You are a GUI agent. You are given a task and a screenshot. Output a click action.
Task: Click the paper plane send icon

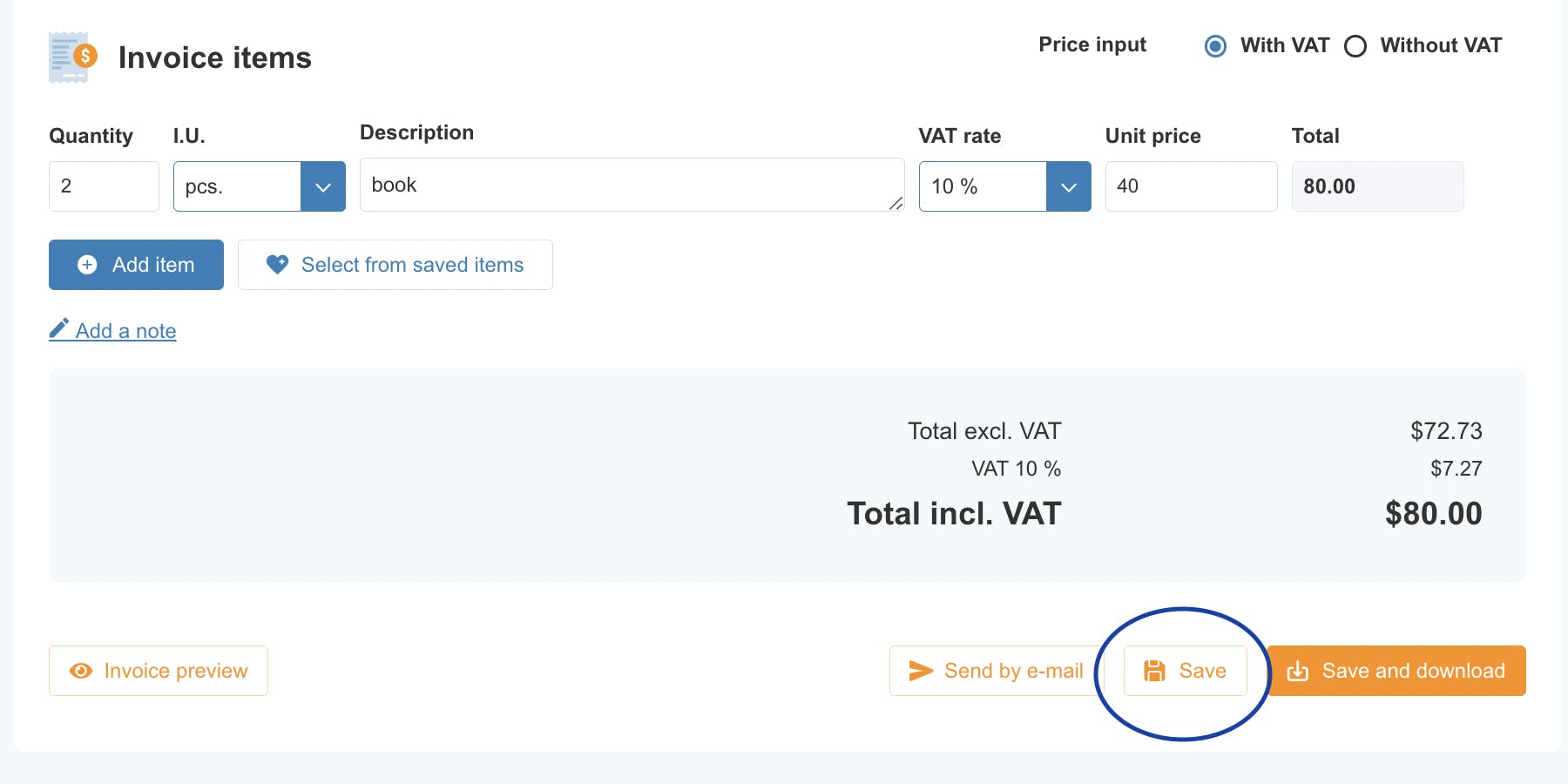(x=921, y=670)
